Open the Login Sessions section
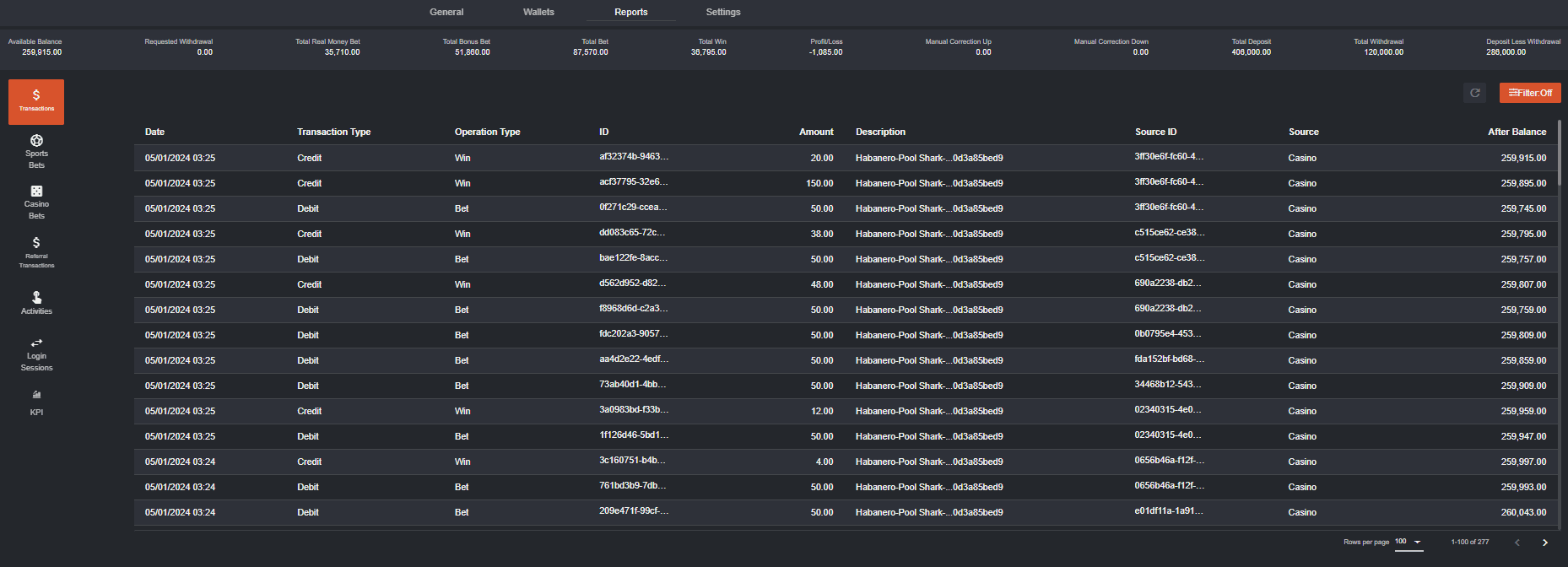This screenshot has height=567, width=1568. (36, 355)
